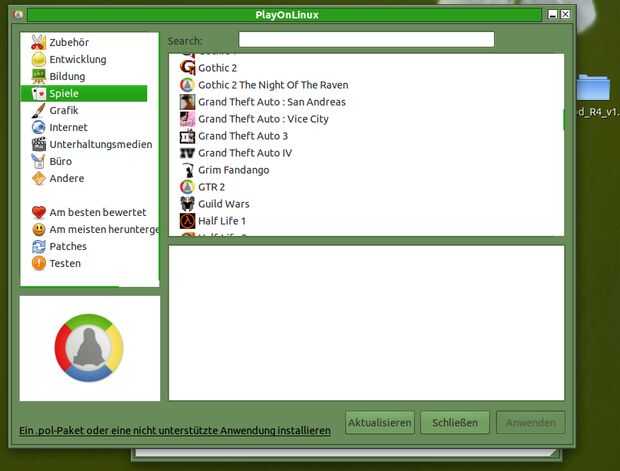Image resolution: width=620 pixels, height=471 pixels.
Task: Click the Schließen button
Action: click(x=455, y=423)
